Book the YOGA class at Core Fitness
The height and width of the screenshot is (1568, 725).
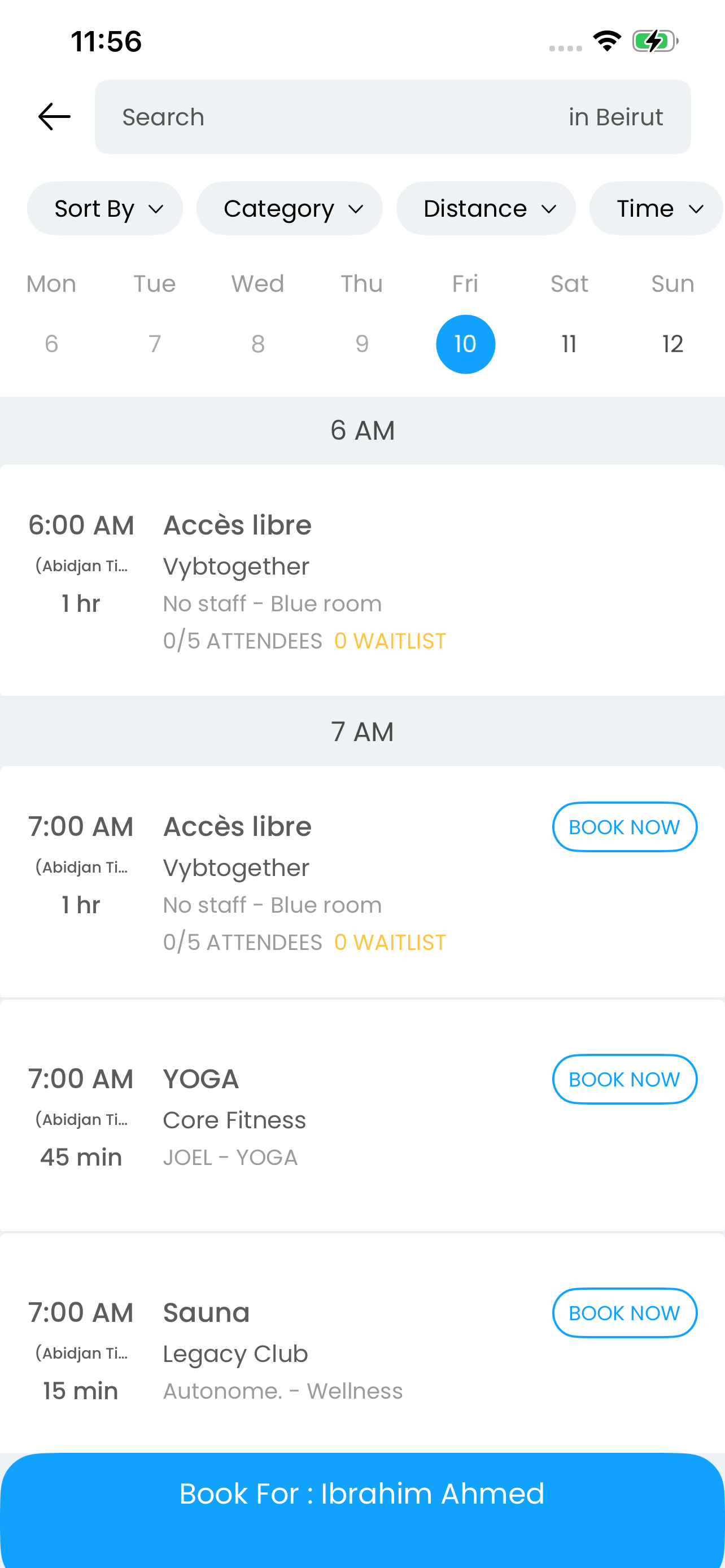tap(624, 1079)
